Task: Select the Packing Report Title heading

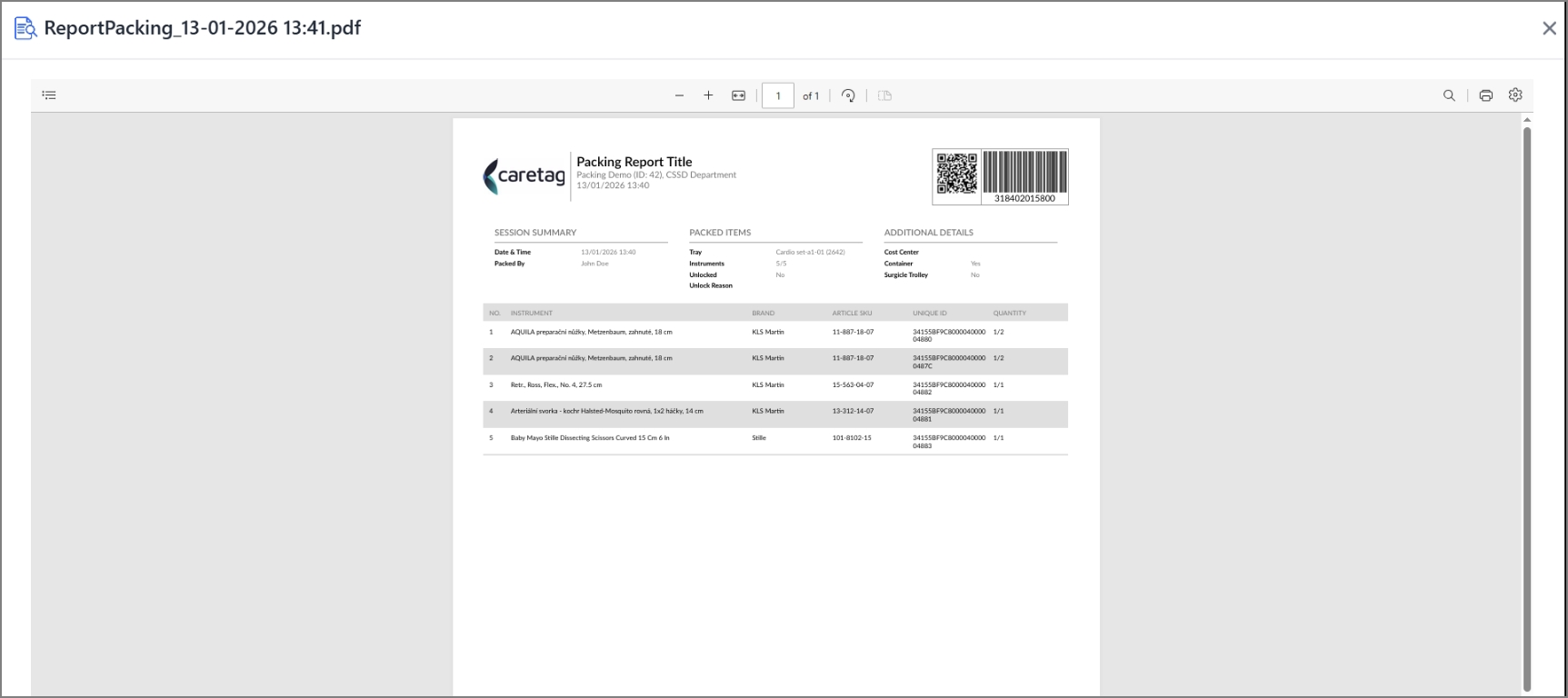Action: click(x=634, y=162)
